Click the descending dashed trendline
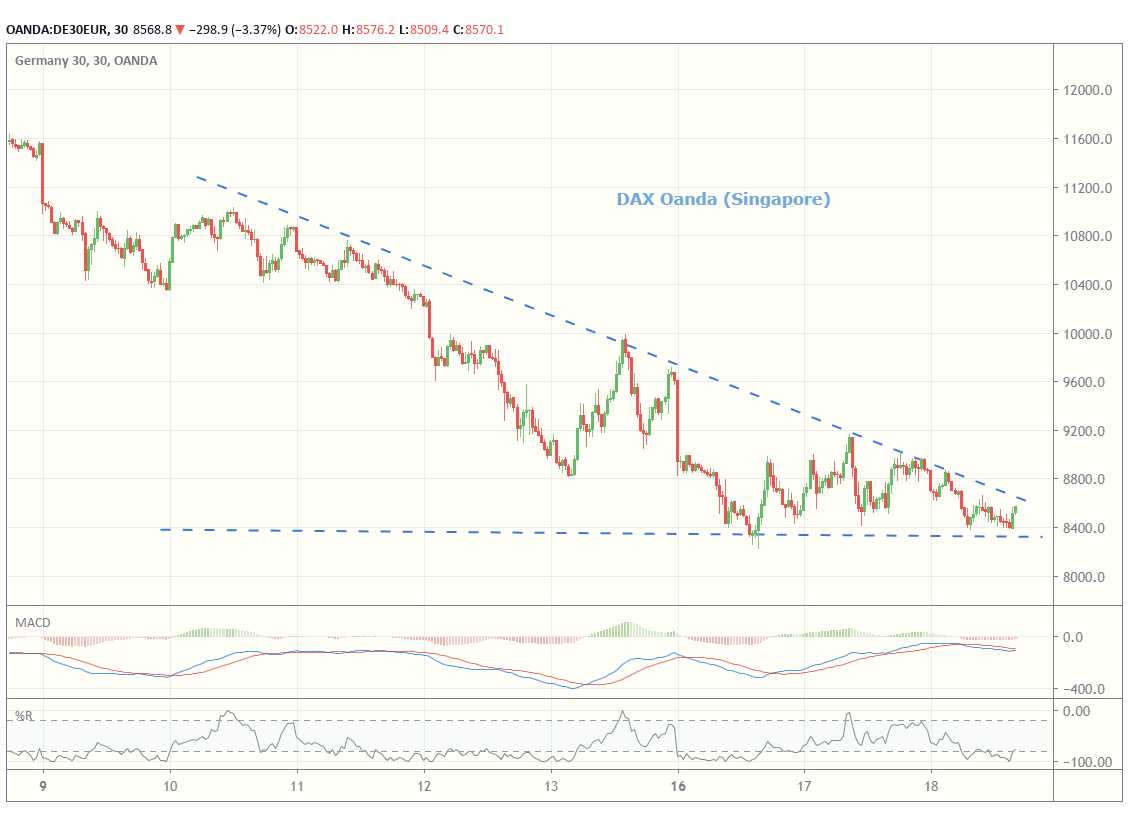 click(611, 338)
